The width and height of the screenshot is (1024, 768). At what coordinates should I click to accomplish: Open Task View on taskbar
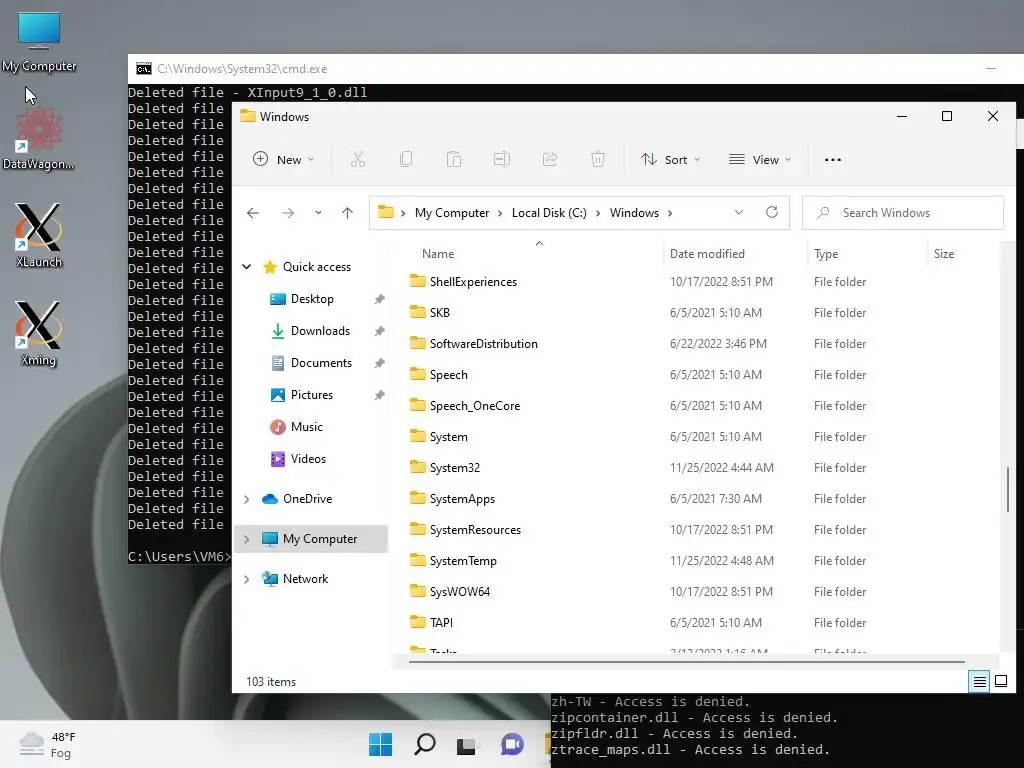(x=466, y=744)
